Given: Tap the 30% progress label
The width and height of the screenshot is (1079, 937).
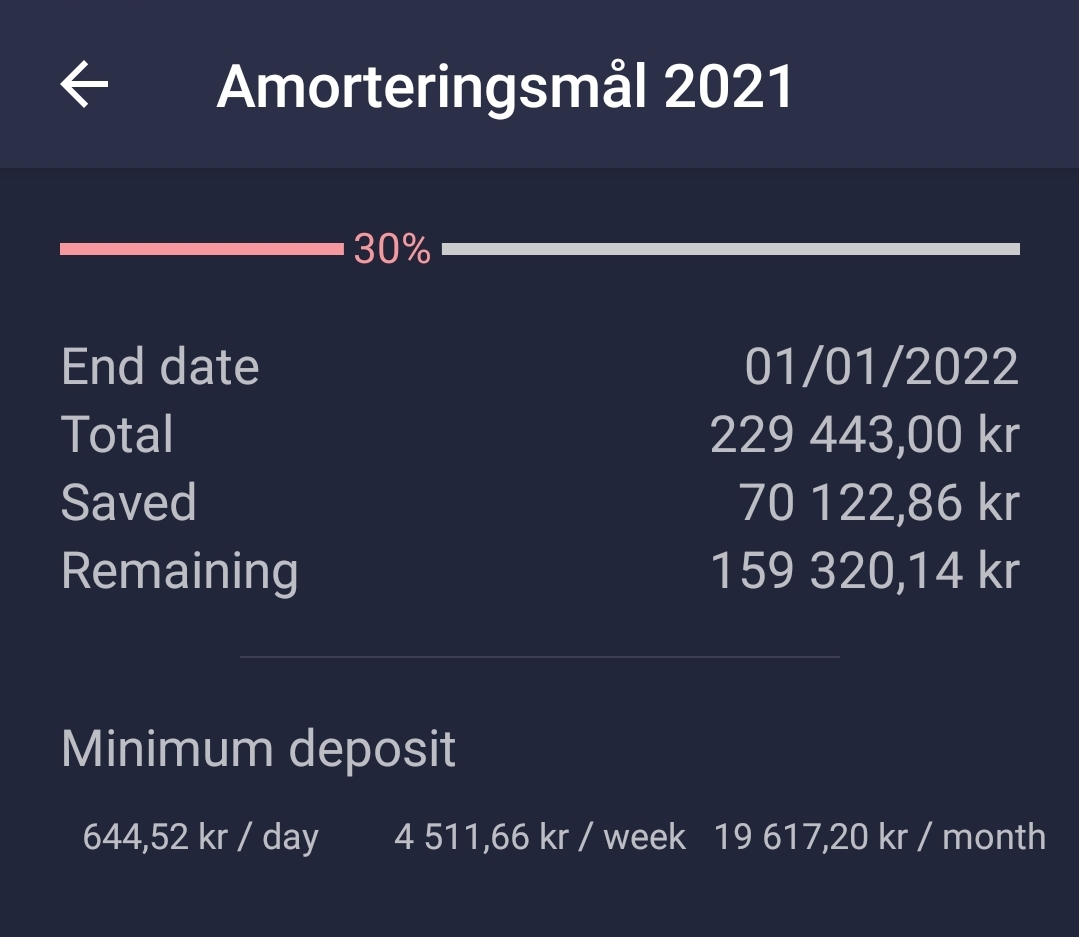Looking at the screenshot, I should (x=392, y=250).
